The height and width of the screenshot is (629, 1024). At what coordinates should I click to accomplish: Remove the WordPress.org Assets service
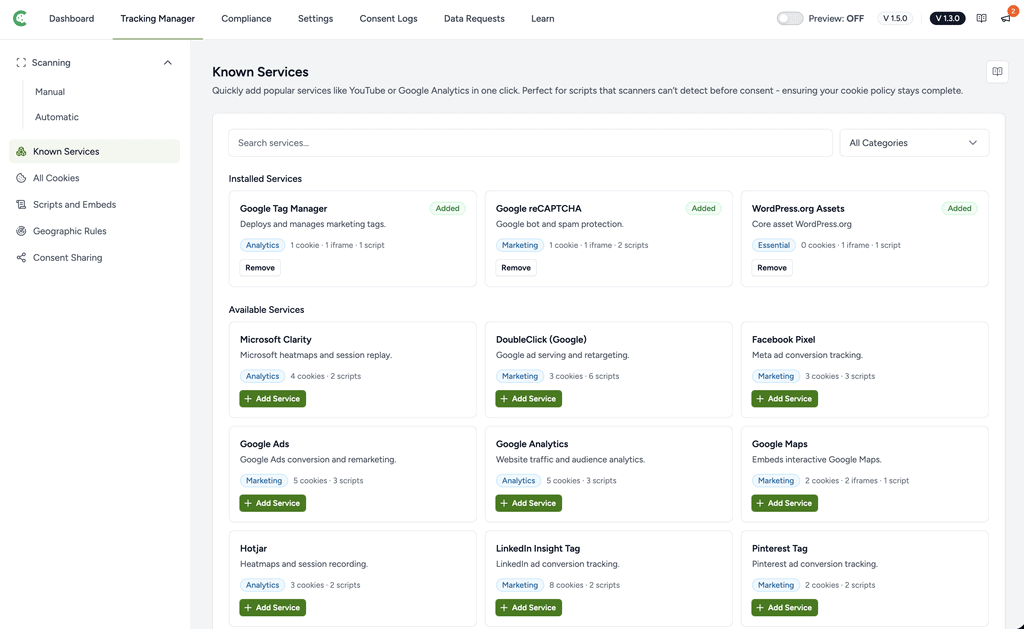point(772,268)
